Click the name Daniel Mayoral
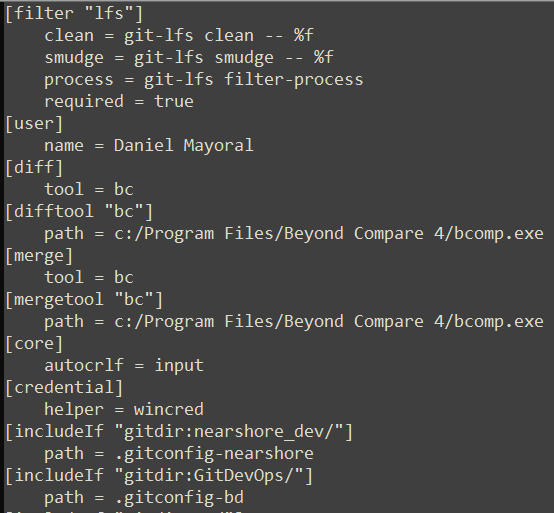This screenshot has width=554, height=513. click(x=183, y=146)
